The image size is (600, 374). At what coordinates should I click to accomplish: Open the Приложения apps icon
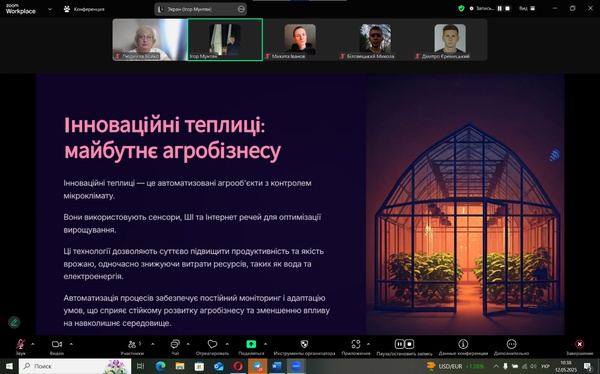(356, 344)
